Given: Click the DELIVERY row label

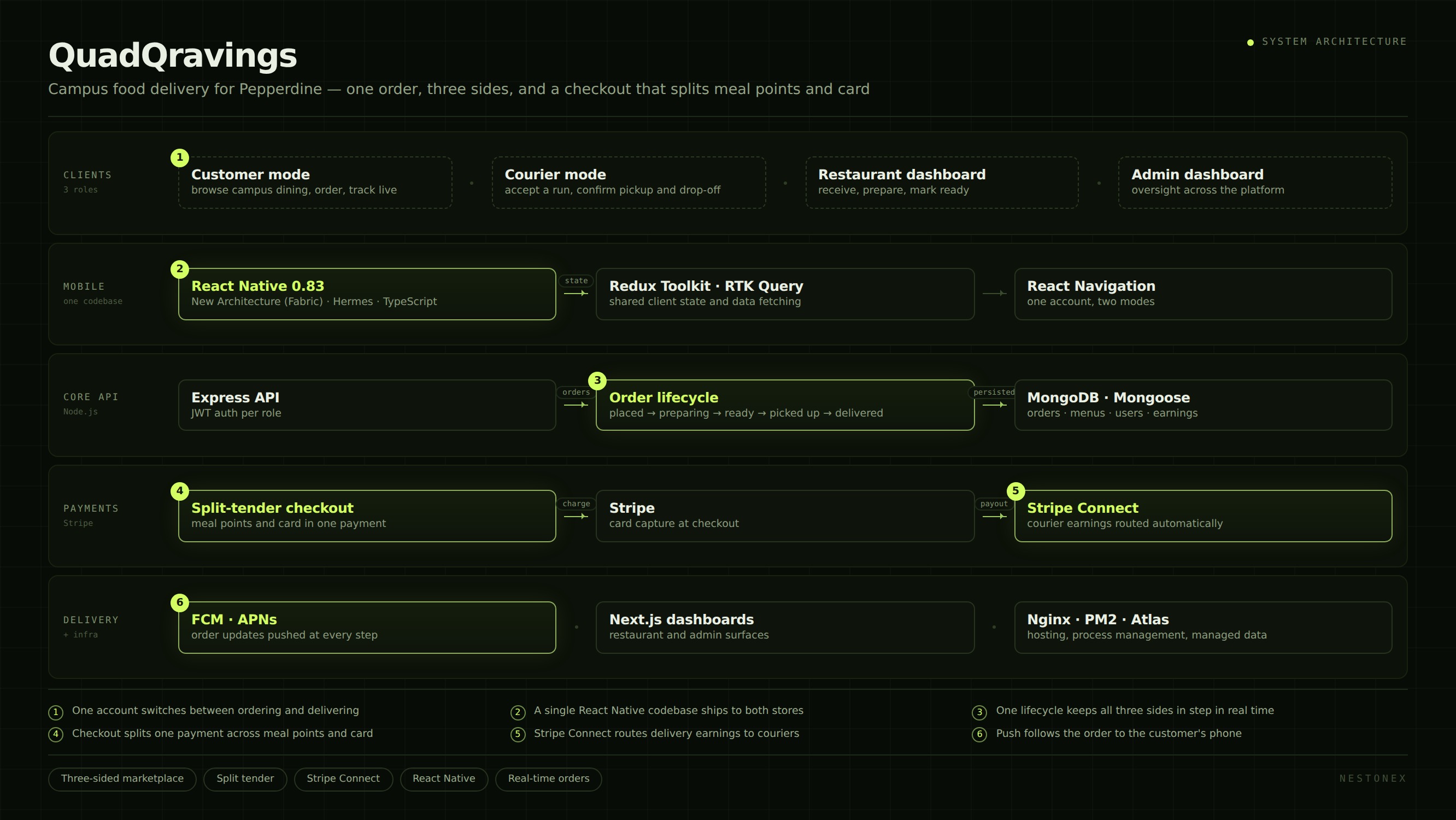Looking at the screenshot, I should click(91, 620).
